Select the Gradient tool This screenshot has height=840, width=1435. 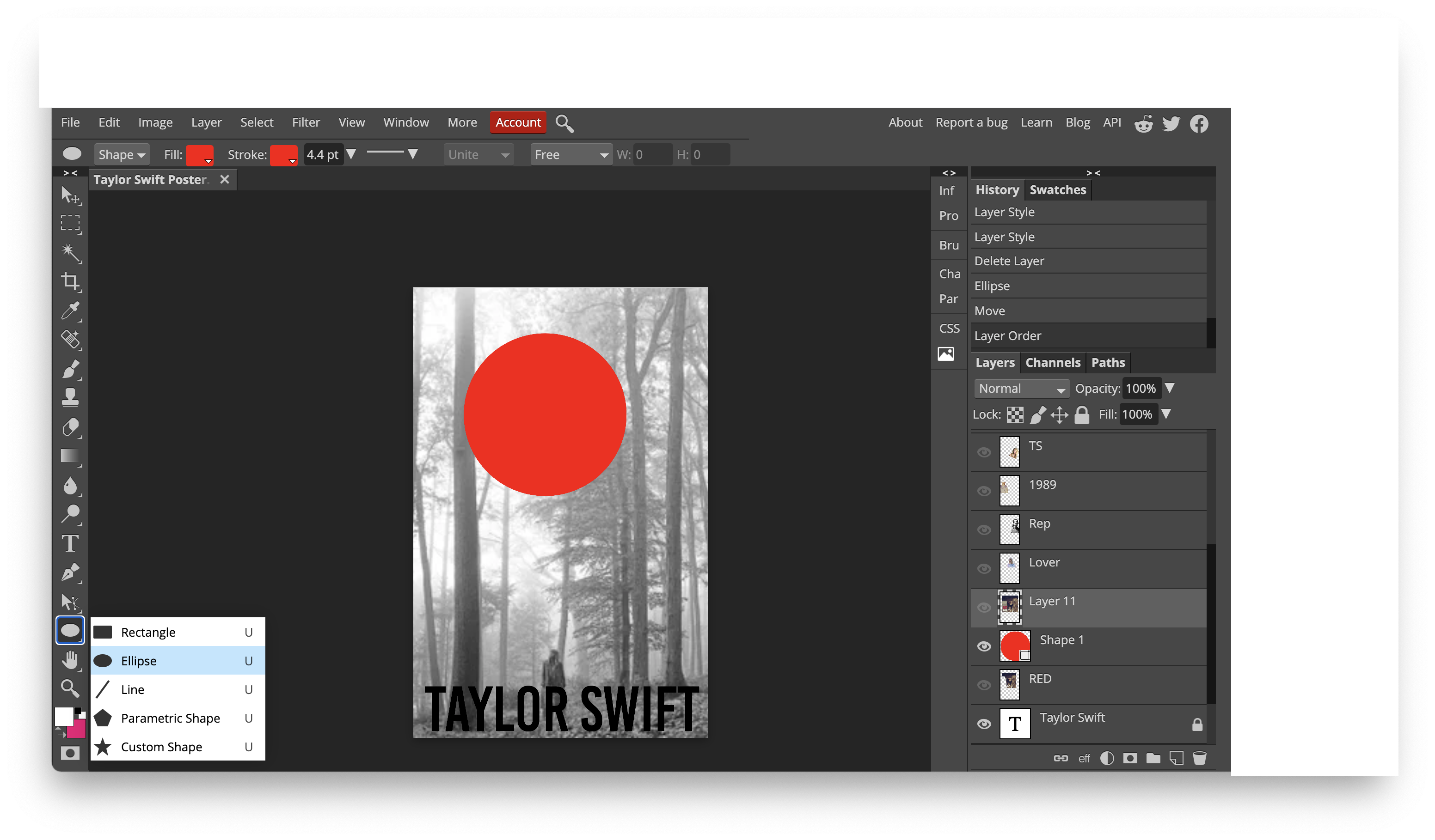point(71,457)
